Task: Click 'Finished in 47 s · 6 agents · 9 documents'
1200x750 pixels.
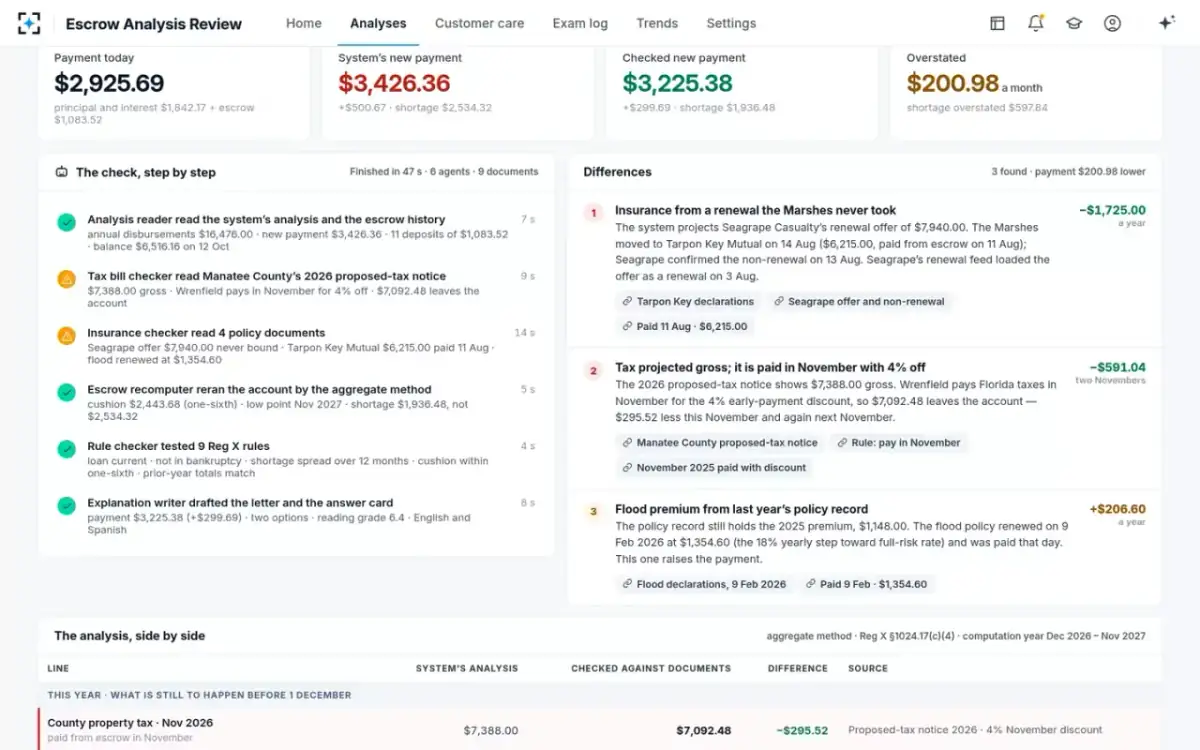Action: [x=444, y=172]
